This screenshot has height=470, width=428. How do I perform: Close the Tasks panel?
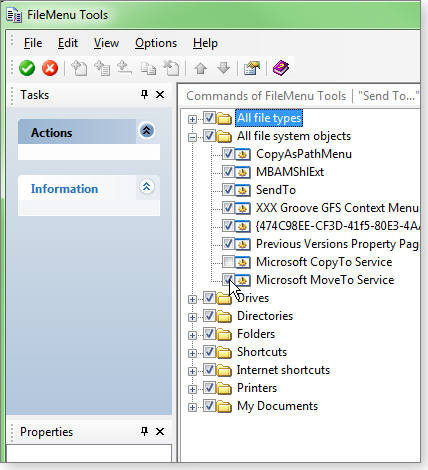point(160,95)
